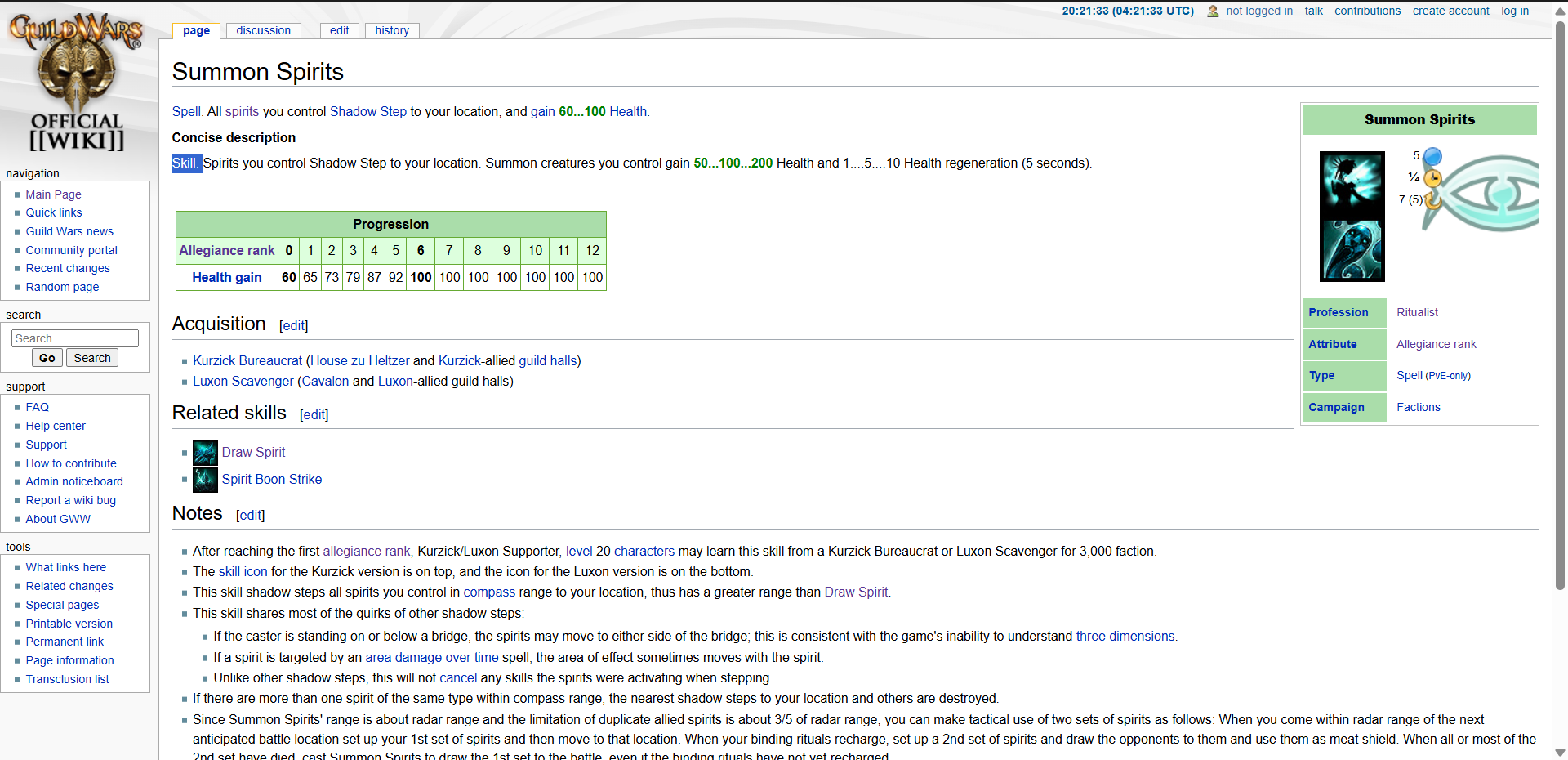1568x760 pixels.
Task: Open the Draw Spirit text link
Action: 253,452
